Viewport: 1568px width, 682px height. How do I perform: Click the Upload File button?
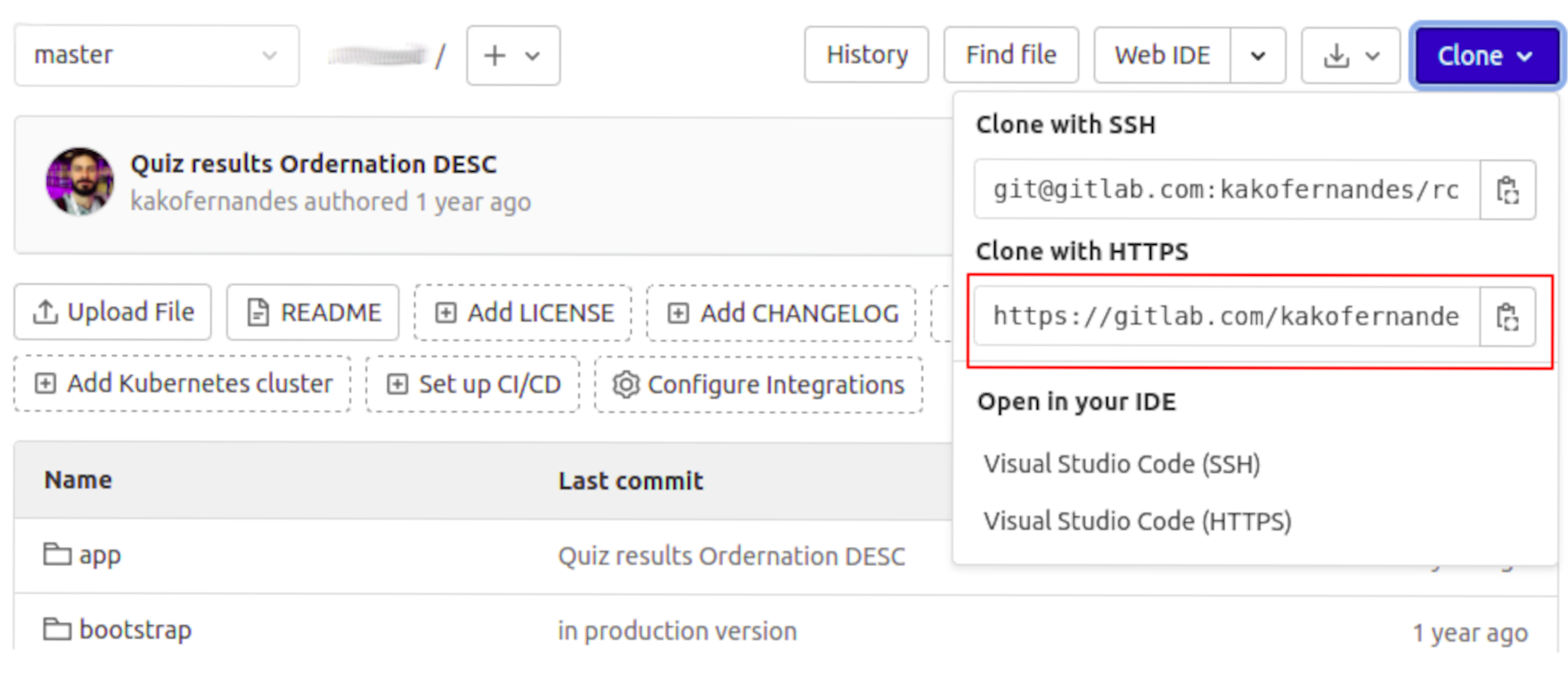coord(113,313)
